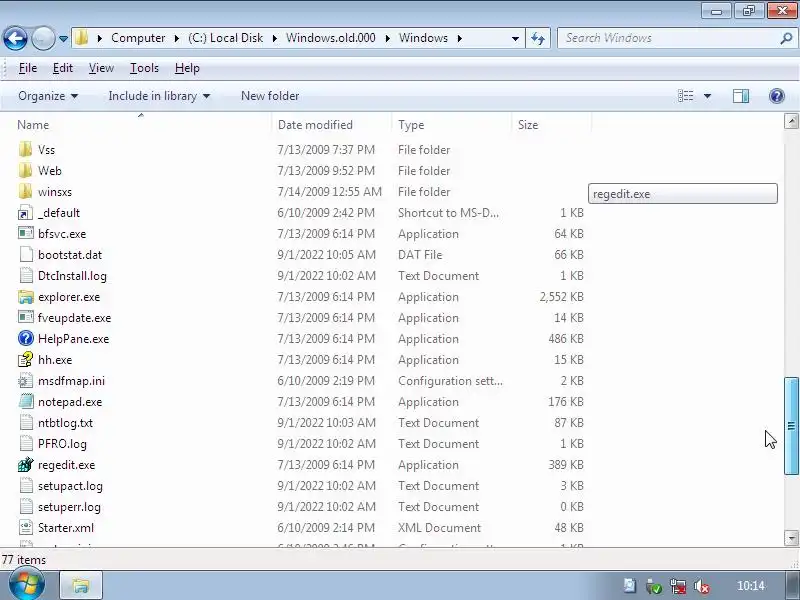The image size is (800, 600).
Task: Open the File menu
Action: point(28,68)
